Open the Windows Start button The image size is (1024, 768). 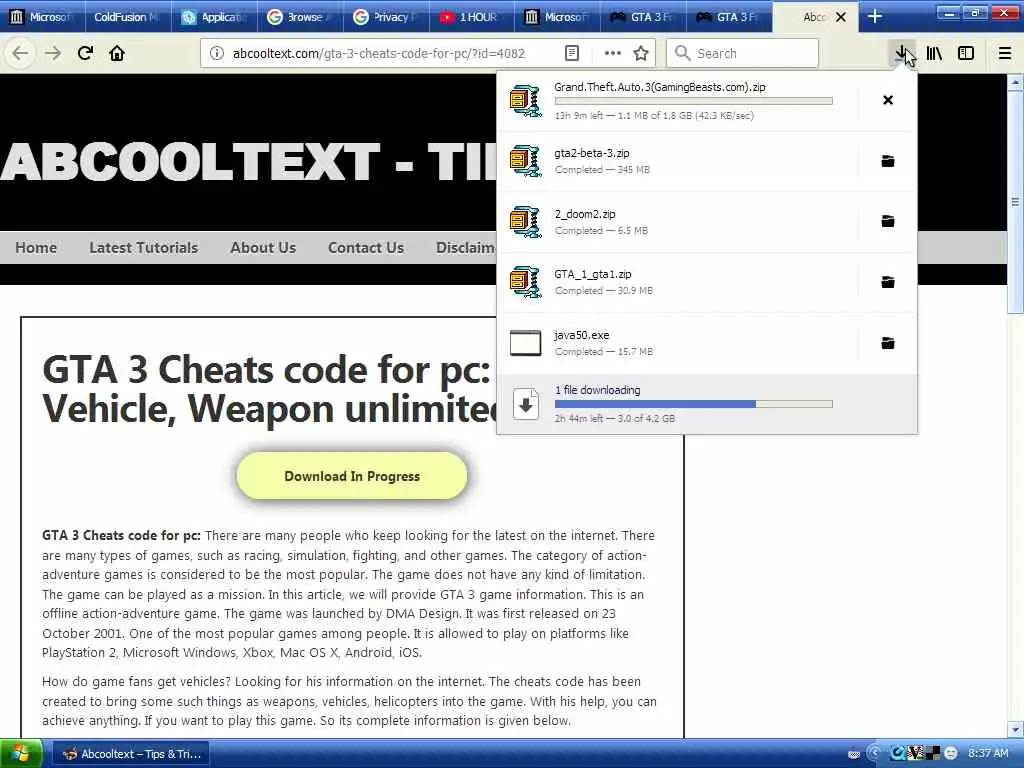(21, 754)
